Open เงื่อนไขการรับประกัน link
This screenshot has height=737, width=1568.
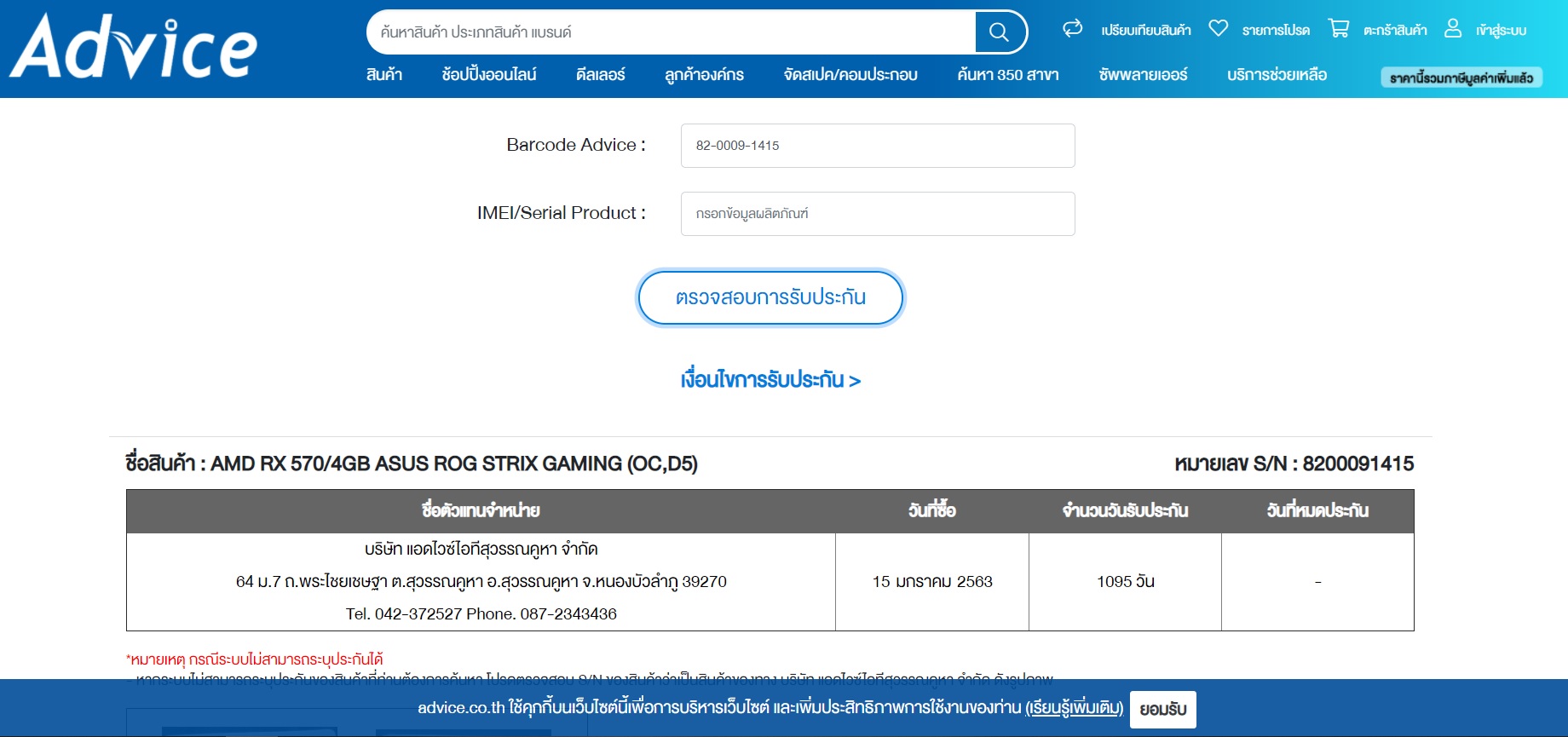770,380
